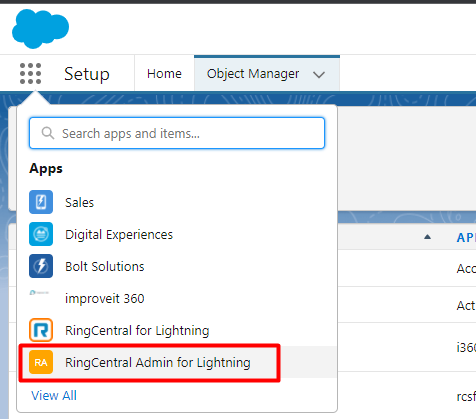Switch to the Home tab

pos(164,74)
